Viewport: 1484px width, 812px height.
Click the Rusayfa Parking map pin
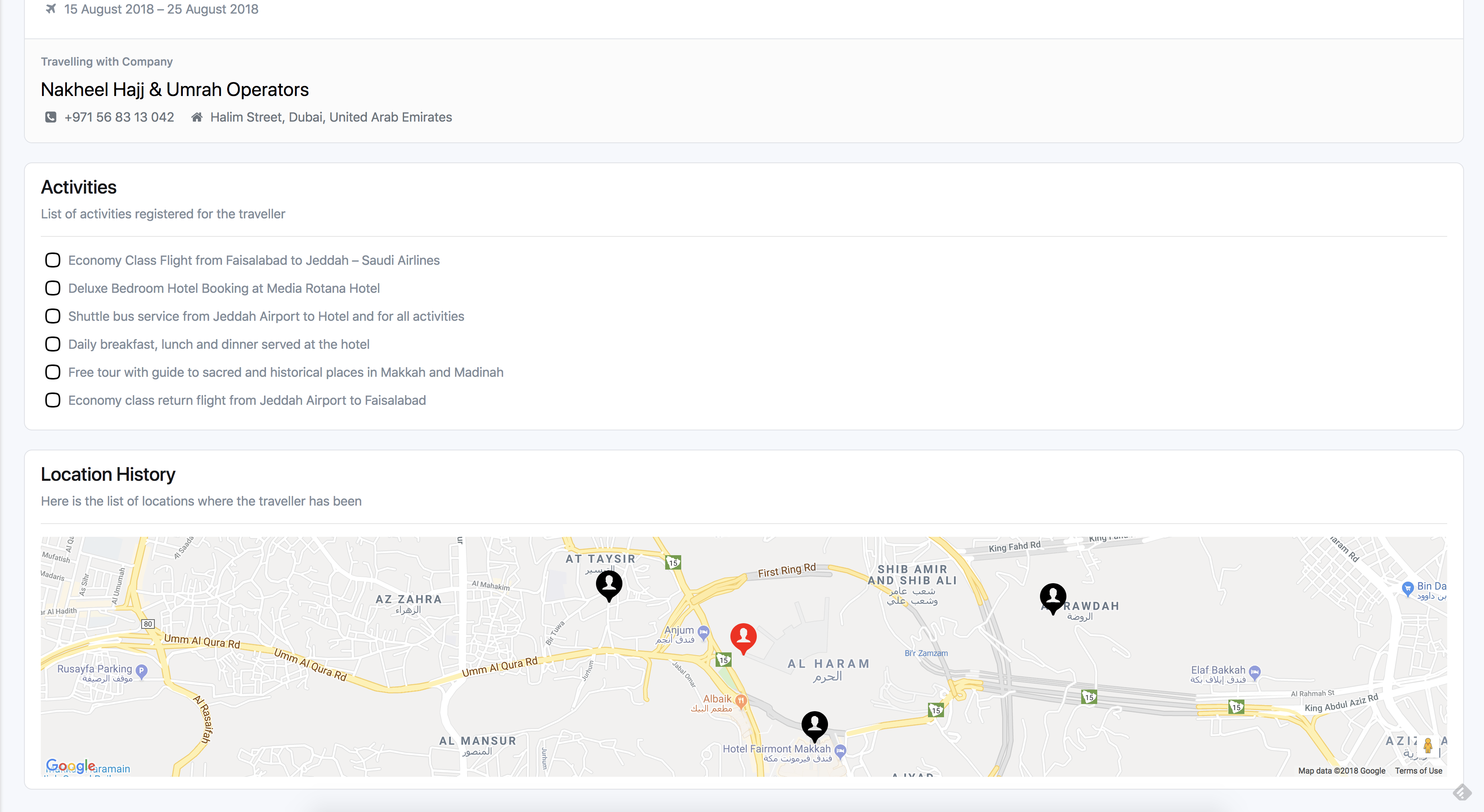coord(142,670)
